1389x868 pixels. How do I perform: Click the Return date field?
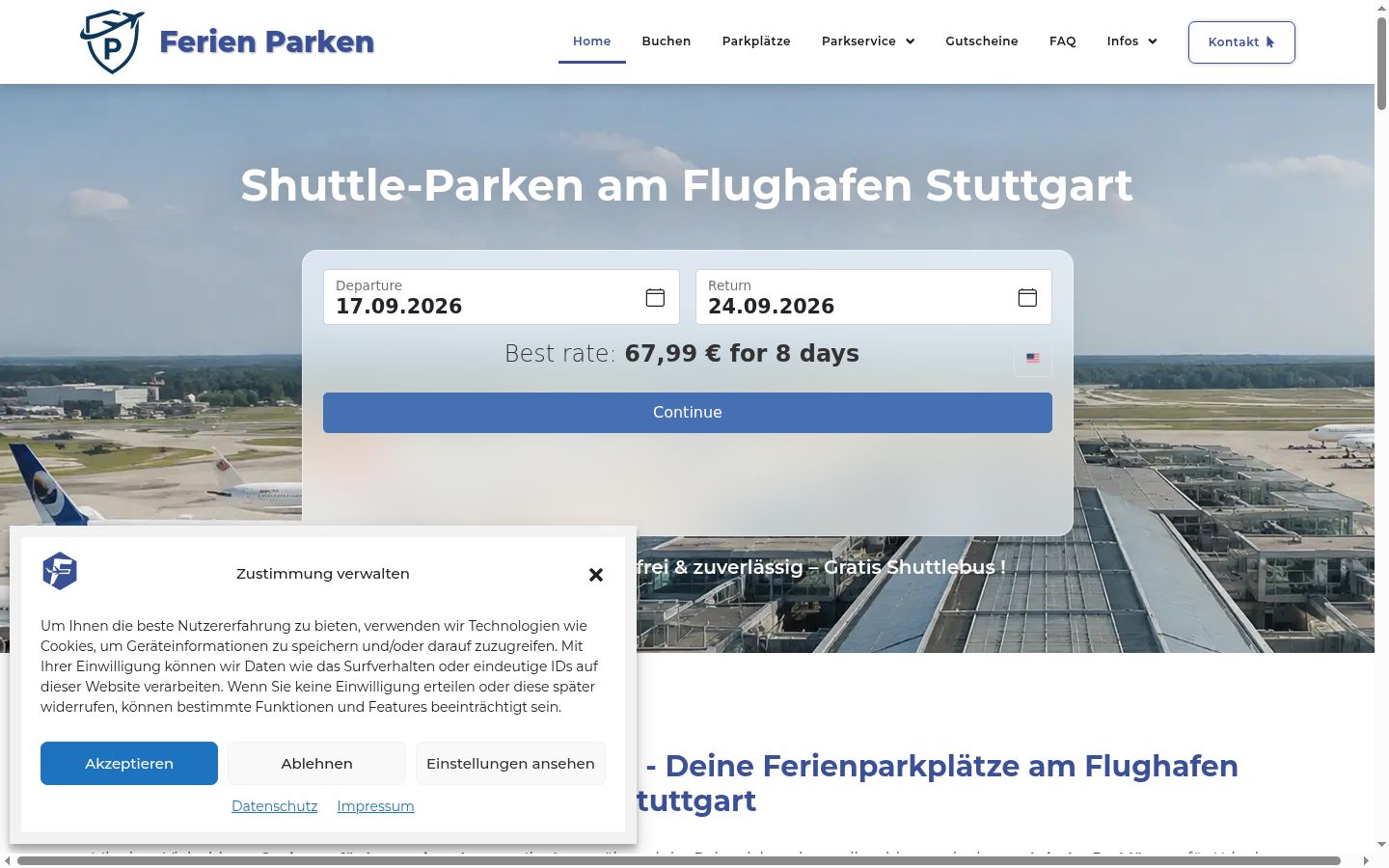click(x=874, y=297)
